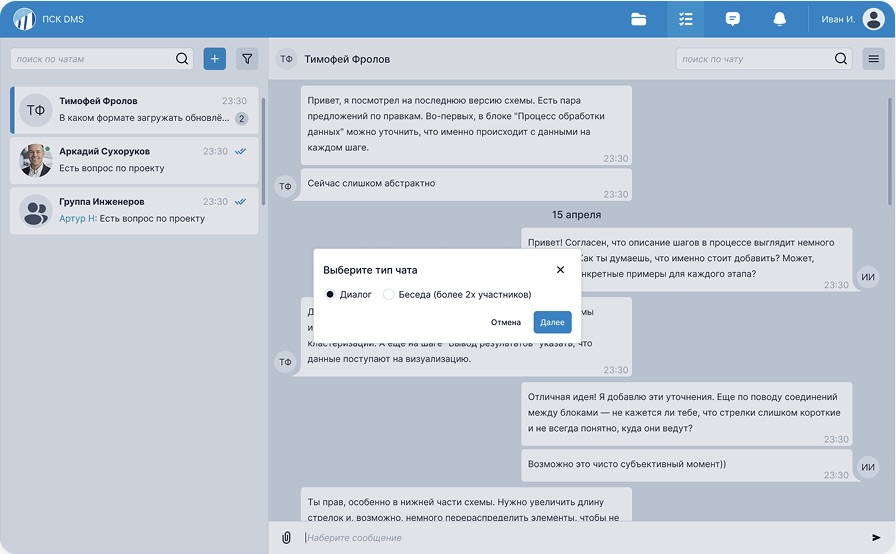The height and width of the screenshot is (554, 896).
Task: Open the chat messages icon in header
Action: [x=732, y=19]
